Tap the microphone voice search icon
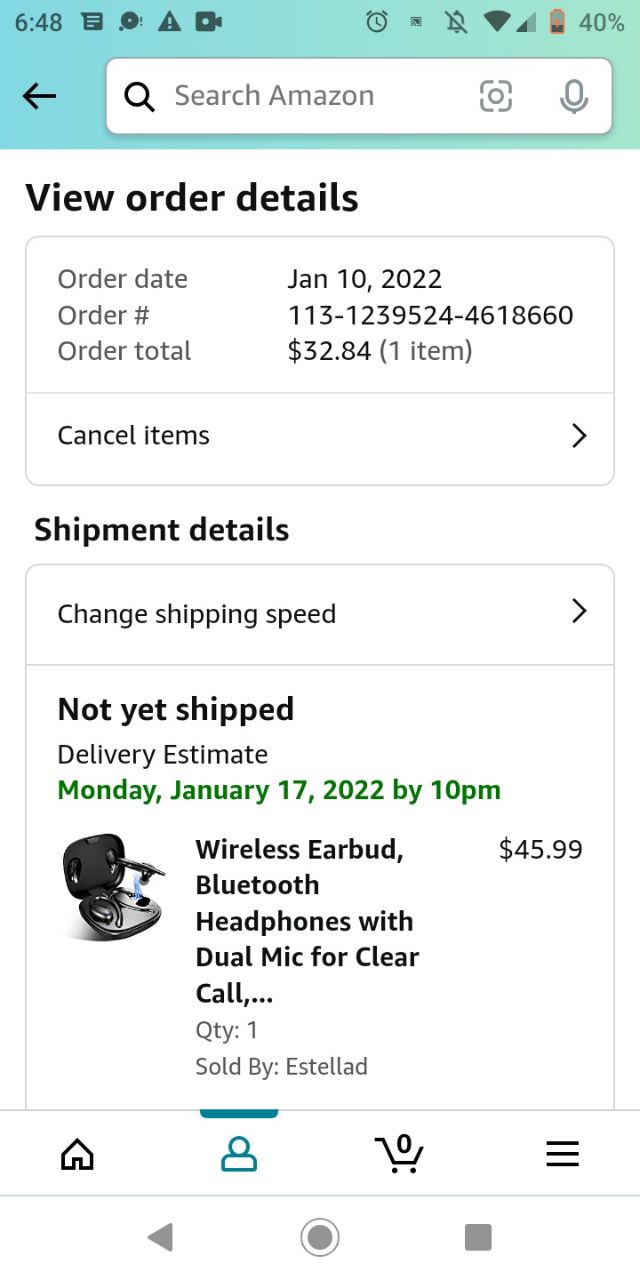Viewport: 640px width, 1280px height. (573, 96)
